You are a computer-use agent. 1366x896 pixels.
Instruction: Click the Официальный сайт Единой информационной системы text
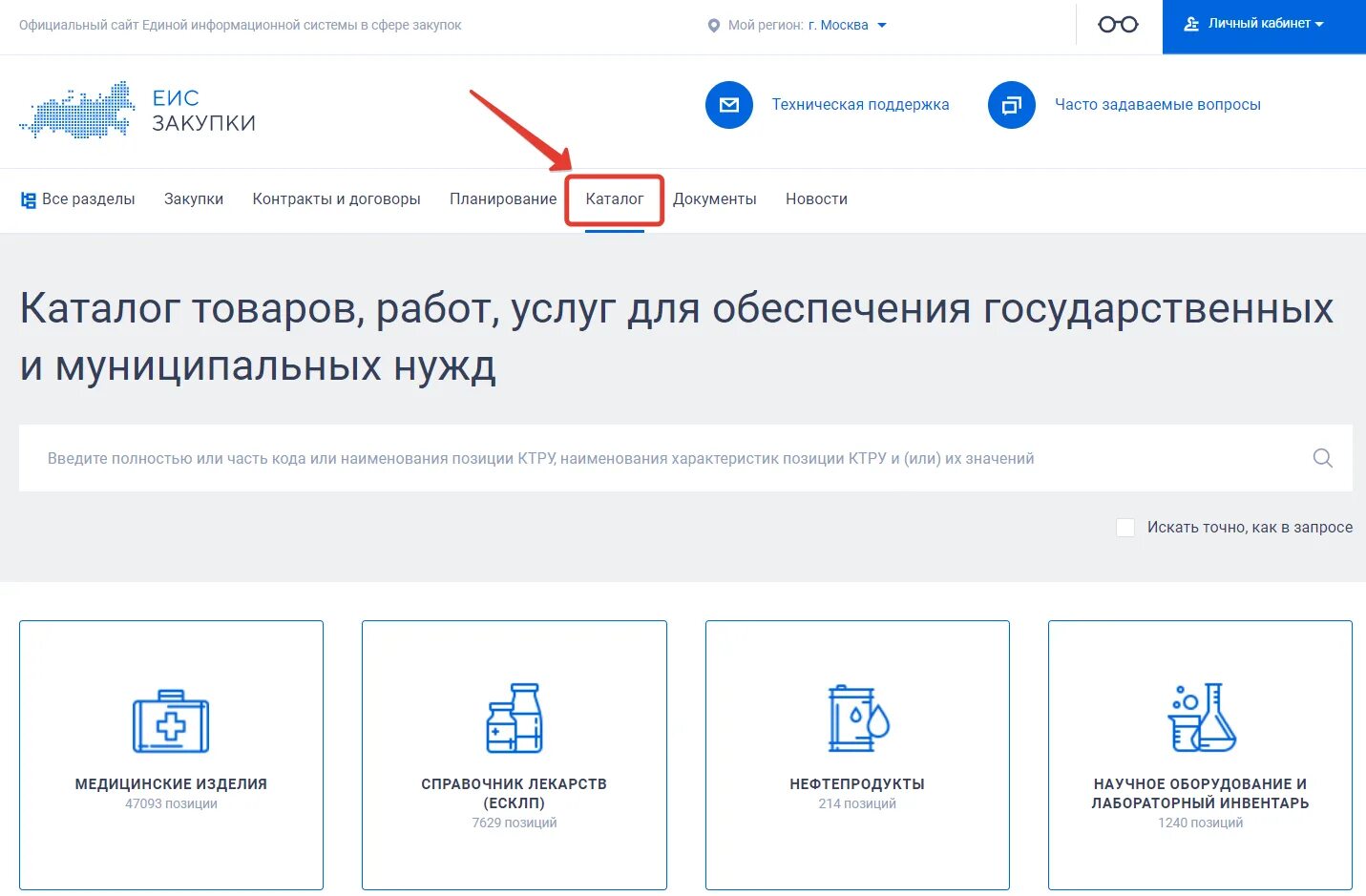(x=240, y=26)
